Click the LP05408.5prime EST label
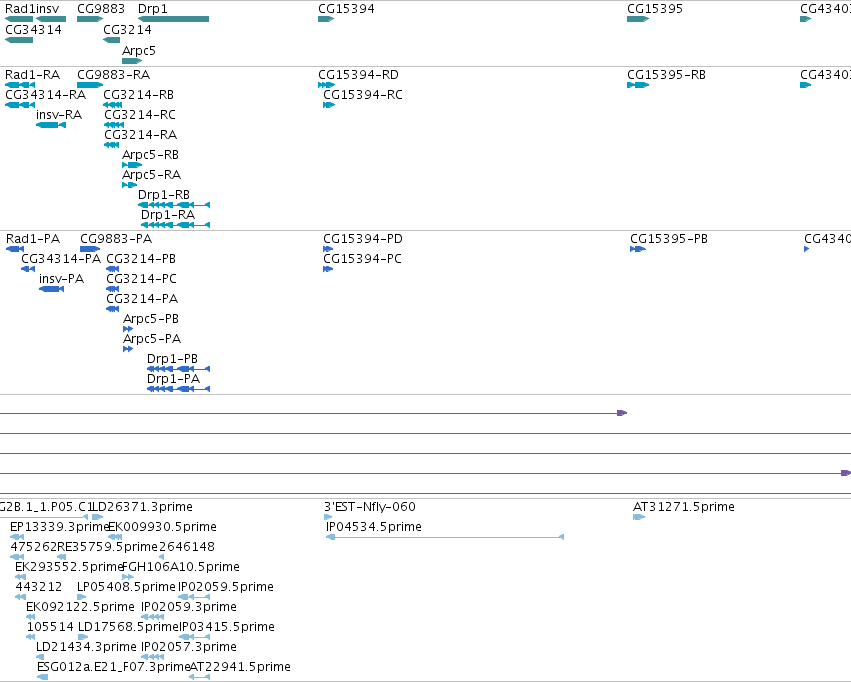Screen dimensions: 851x682 click(126, 587)
